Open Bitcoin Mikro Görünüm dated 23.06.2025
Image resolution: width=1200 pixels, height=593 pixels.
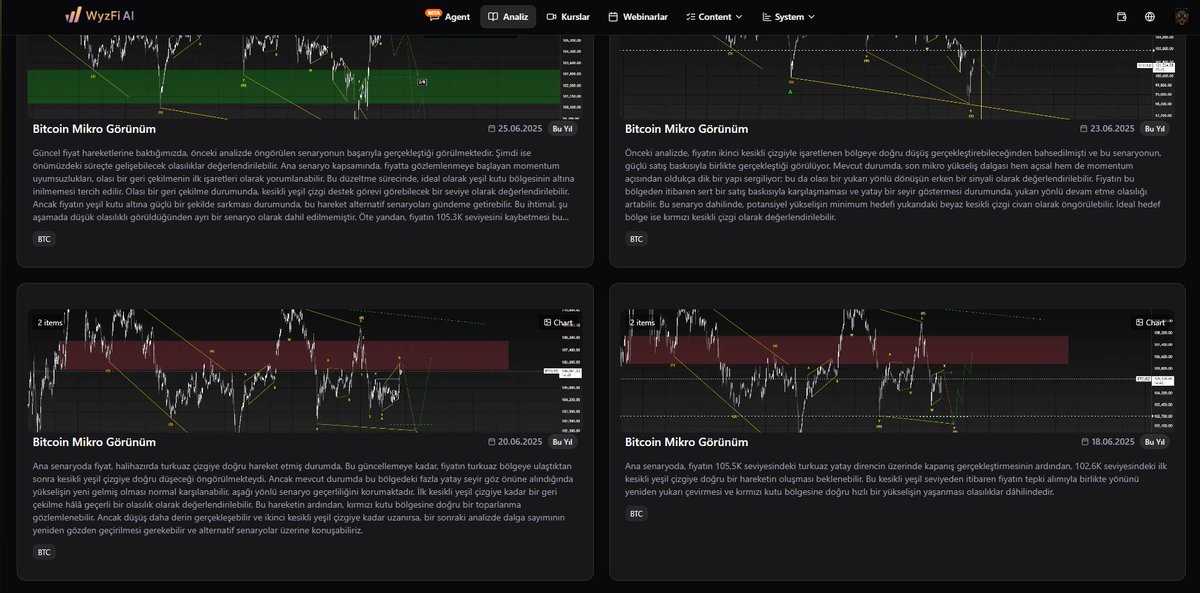coord(686,129)
